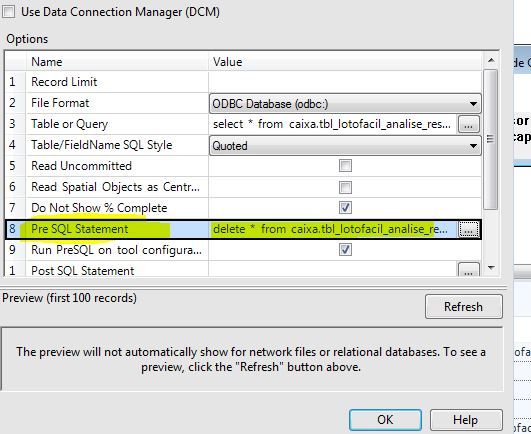Click the options list scroll up arrow

point(491,61)
